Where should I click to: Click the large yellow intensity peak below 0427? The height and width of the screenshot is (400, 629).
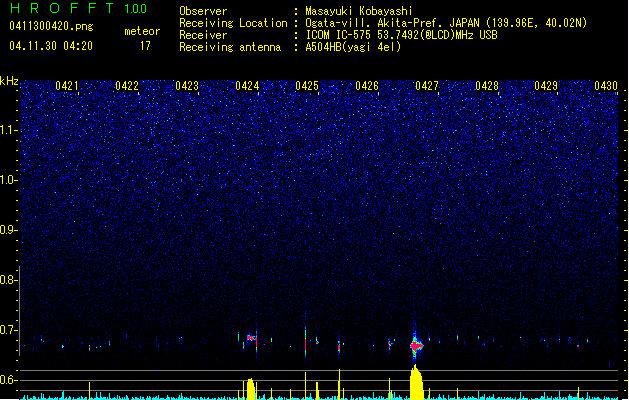point(416,382)
